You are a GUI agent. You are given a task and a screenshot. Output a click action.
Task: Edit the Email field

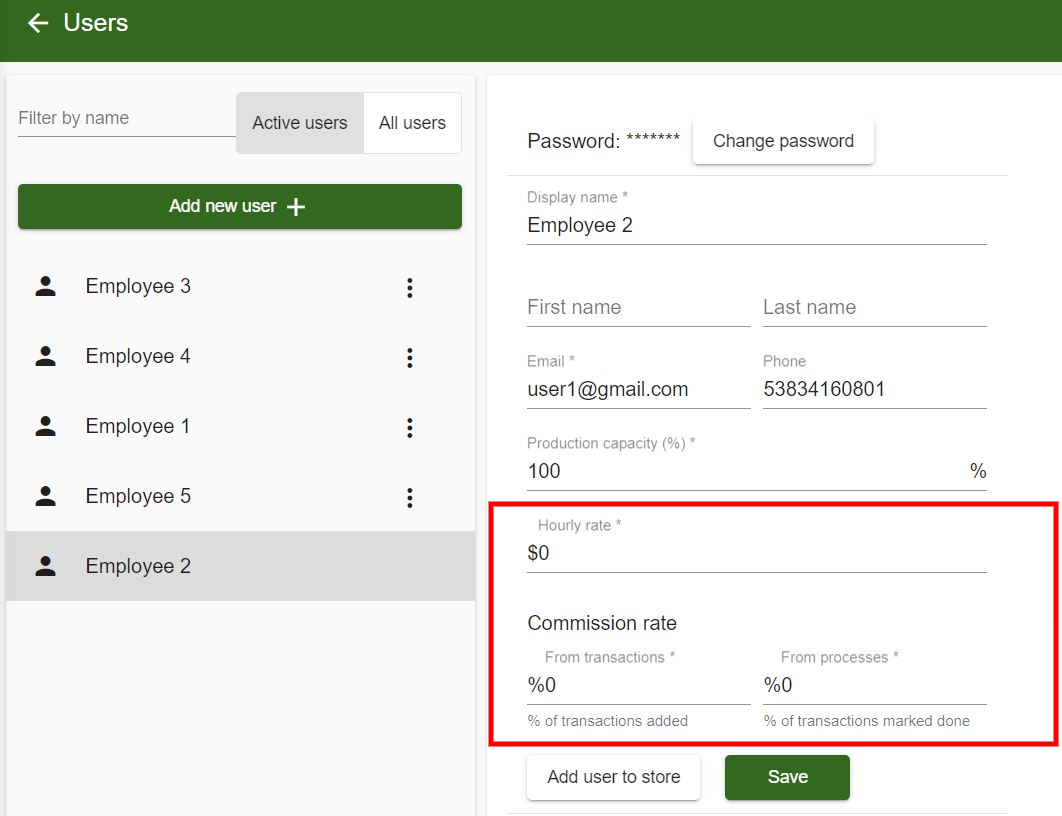639,389
